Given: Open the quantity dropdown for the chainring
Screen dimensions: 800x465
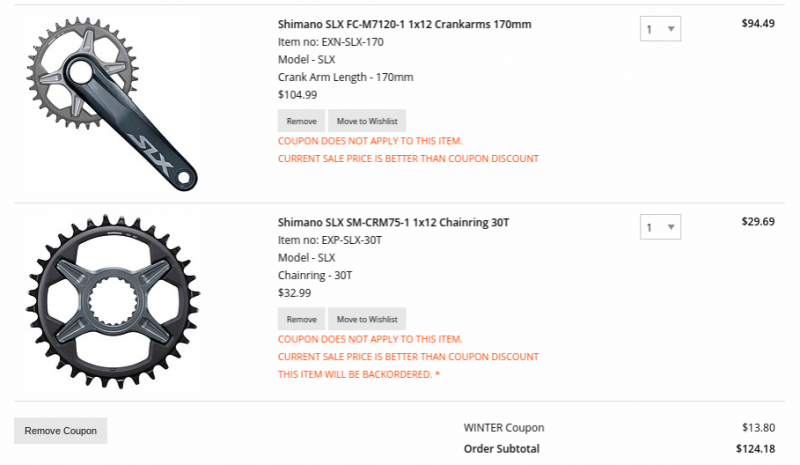Looking at the screenshot, I should tap(660, 227).
